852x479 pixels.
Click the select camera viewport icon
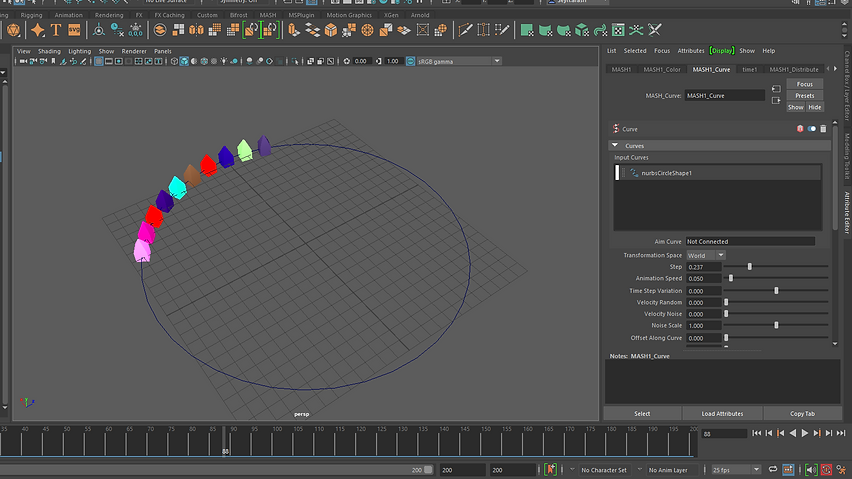pos(23,61)
